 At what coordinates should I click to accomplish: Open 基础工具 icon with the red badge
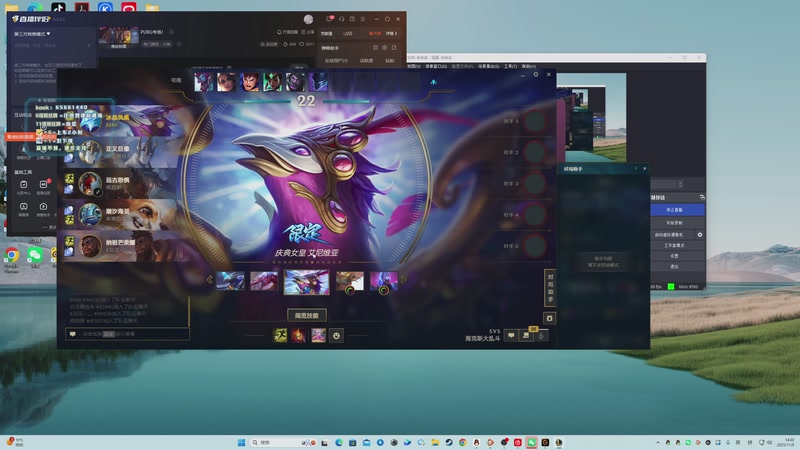pyautogui.click(x=44, y=186)
